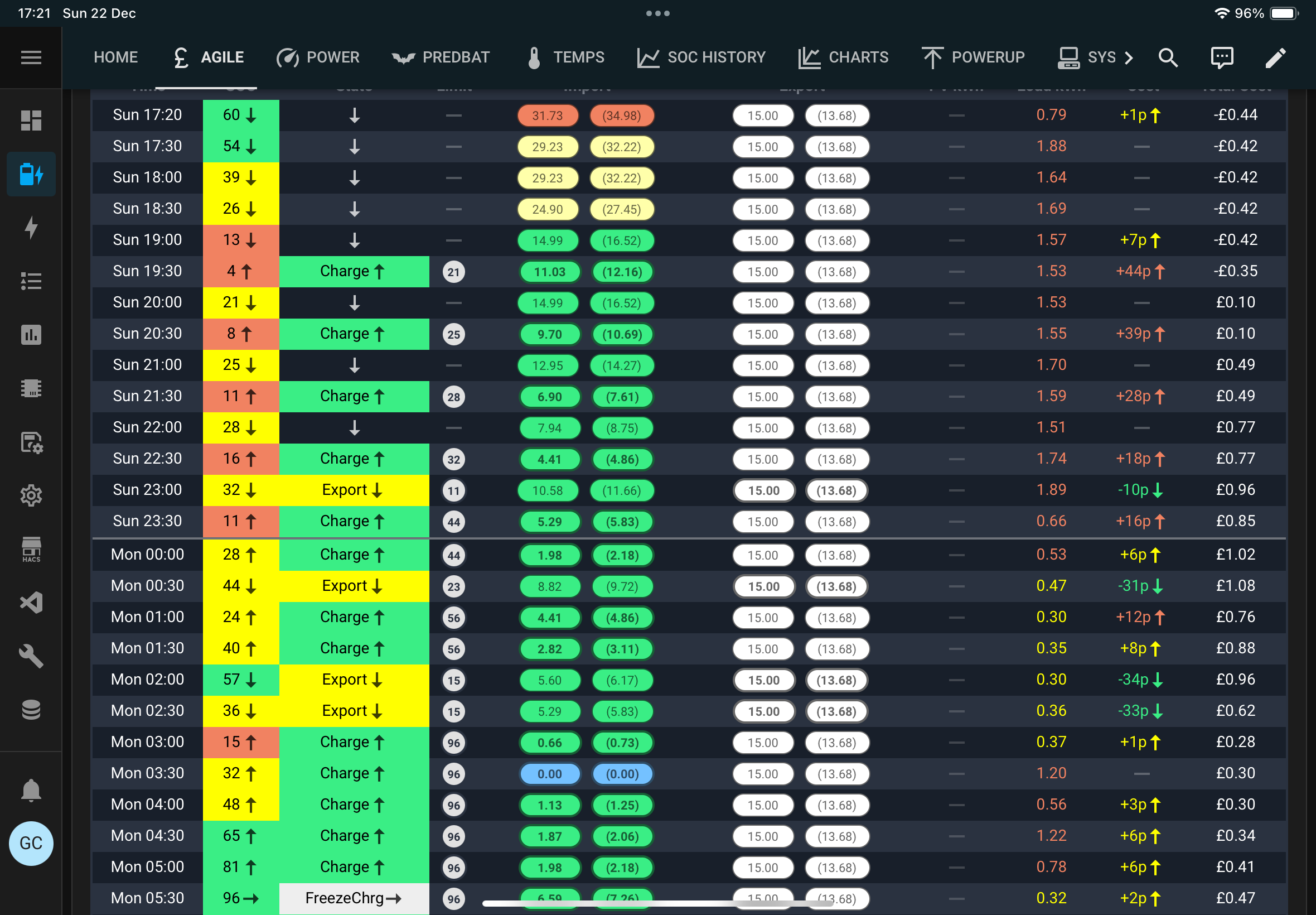Click the horizontal scrollbar at table bottom
Image resolution: width=1316 pixels, height=915 pixels.
pyautogui.click(x=657, y=903)
